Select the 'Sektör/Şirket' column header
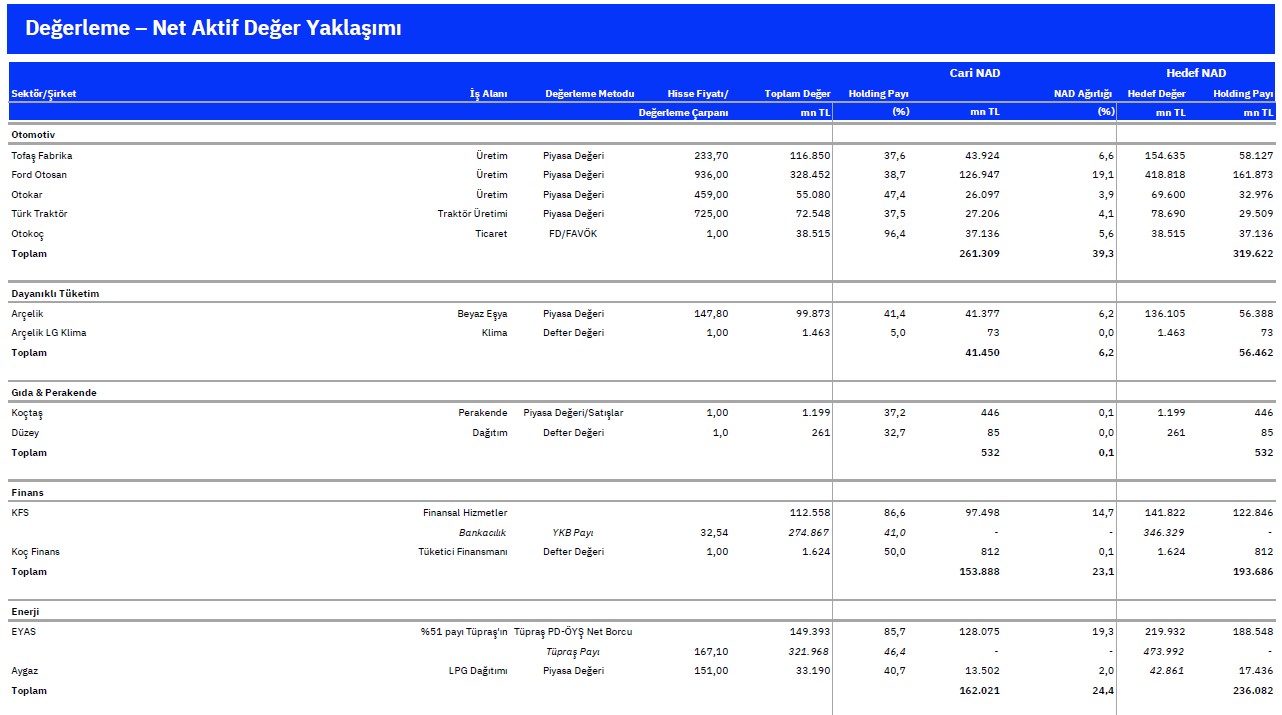Viewport: 1282px width, 715px height. tap(44, 94)
